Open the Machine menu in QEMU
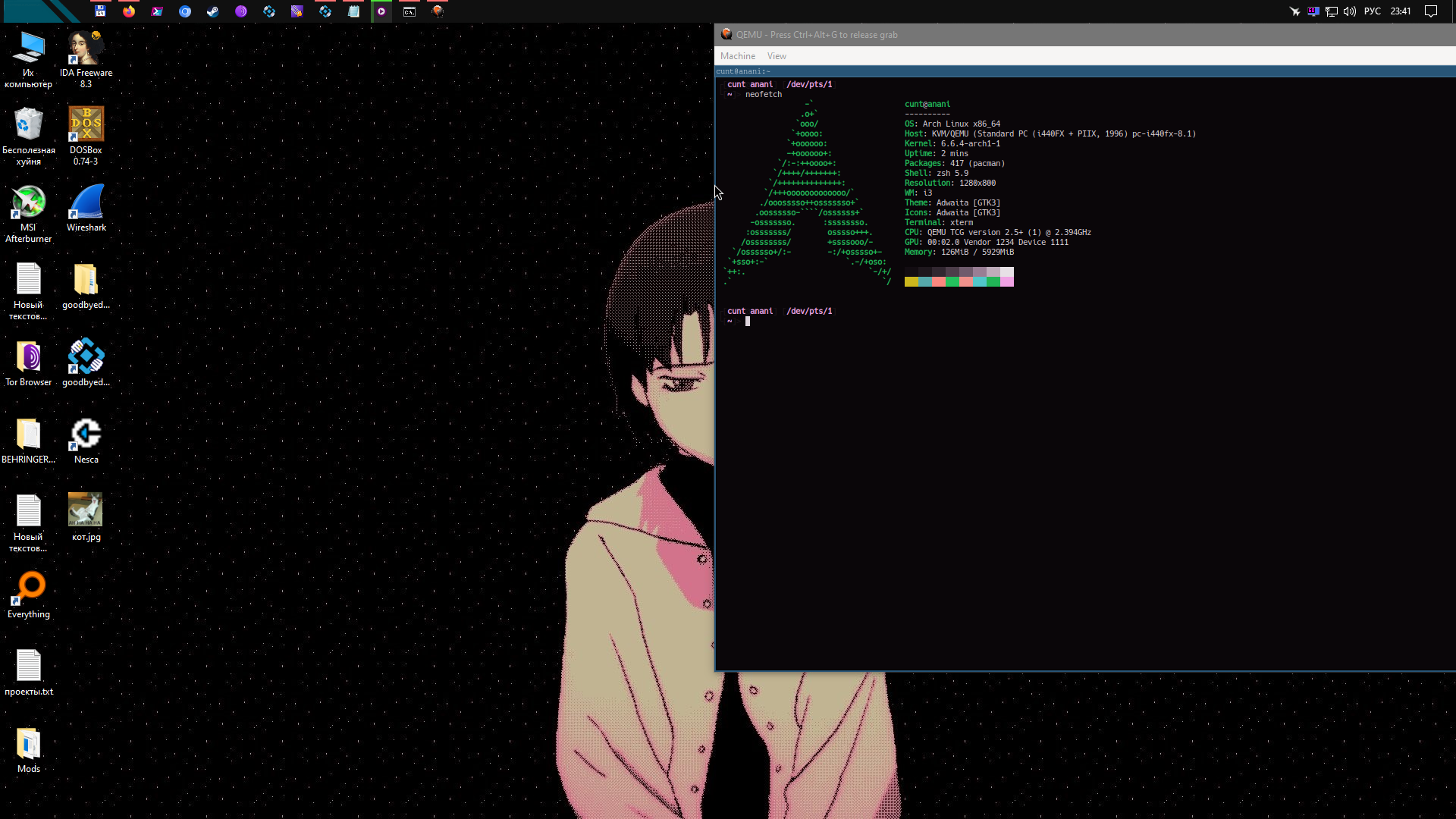Image resolution: width=1456 pixels, height=819 pixels. 737,56
